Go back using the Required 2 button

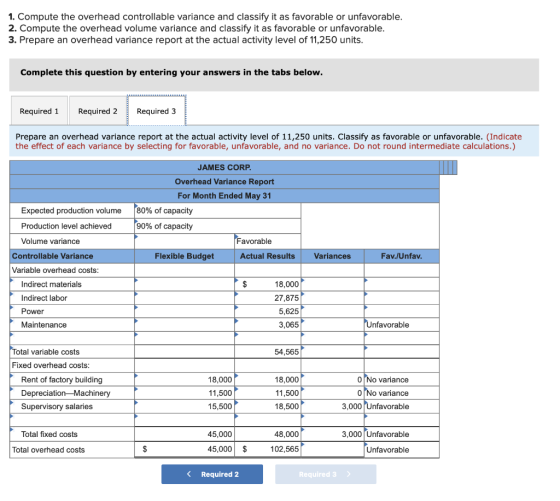[212, 474]
